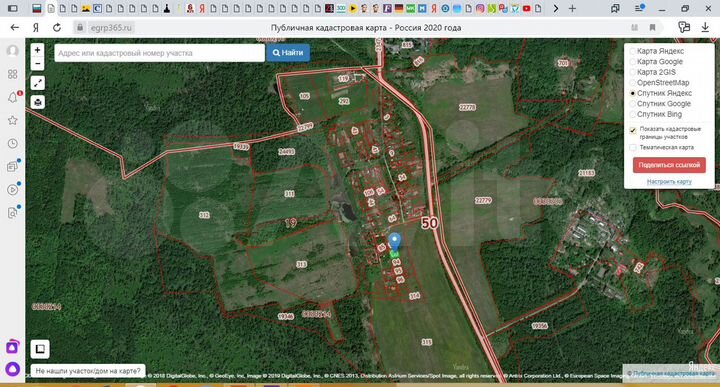This screenshot has height=387, width=720.
Task: Click Поделиться ссылкой button
Action: (x=669, y=165)
